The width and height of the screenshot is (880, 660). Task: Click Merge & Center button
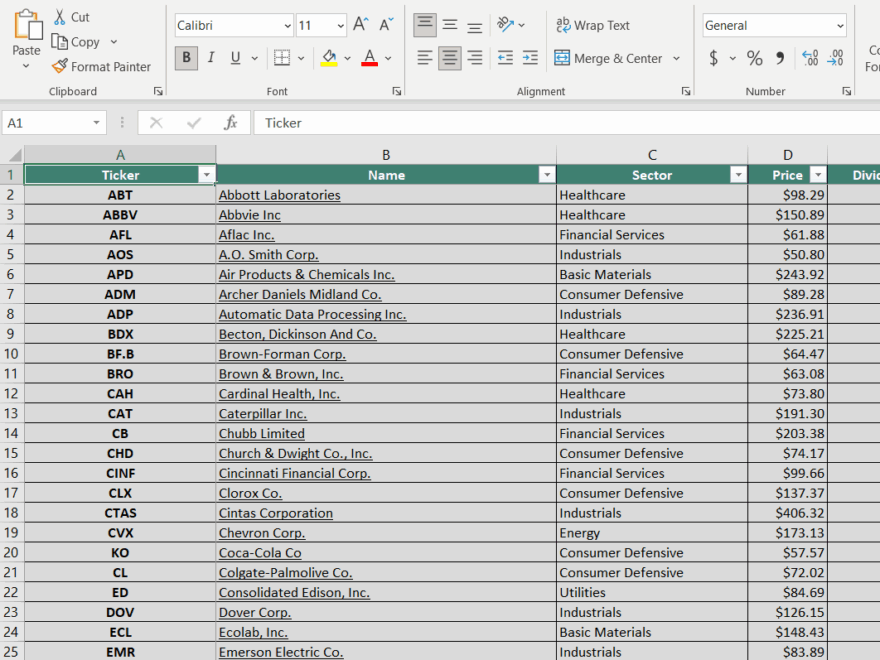click(608, 58)
